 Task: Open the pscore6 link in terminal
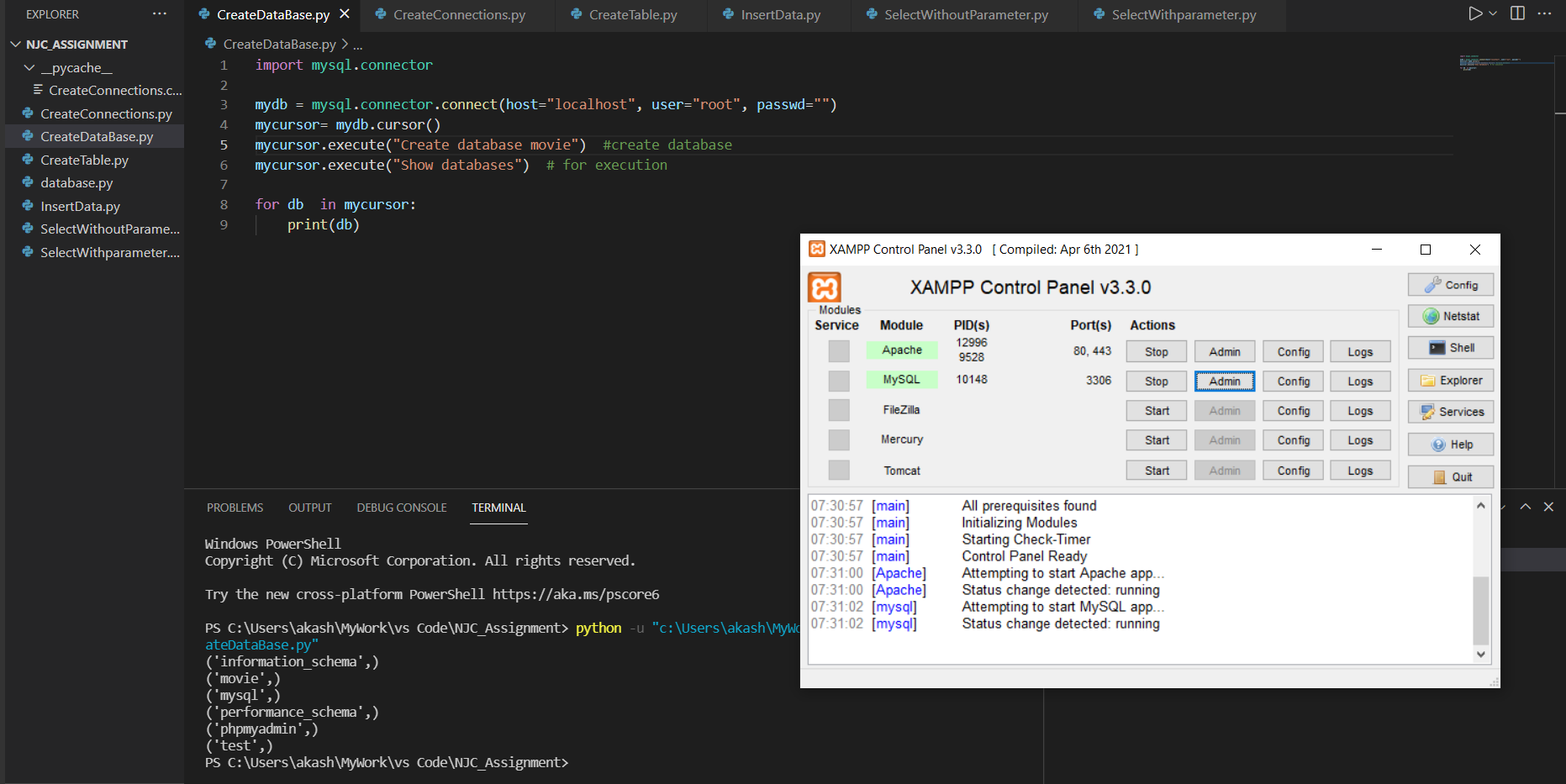(576, 594)
